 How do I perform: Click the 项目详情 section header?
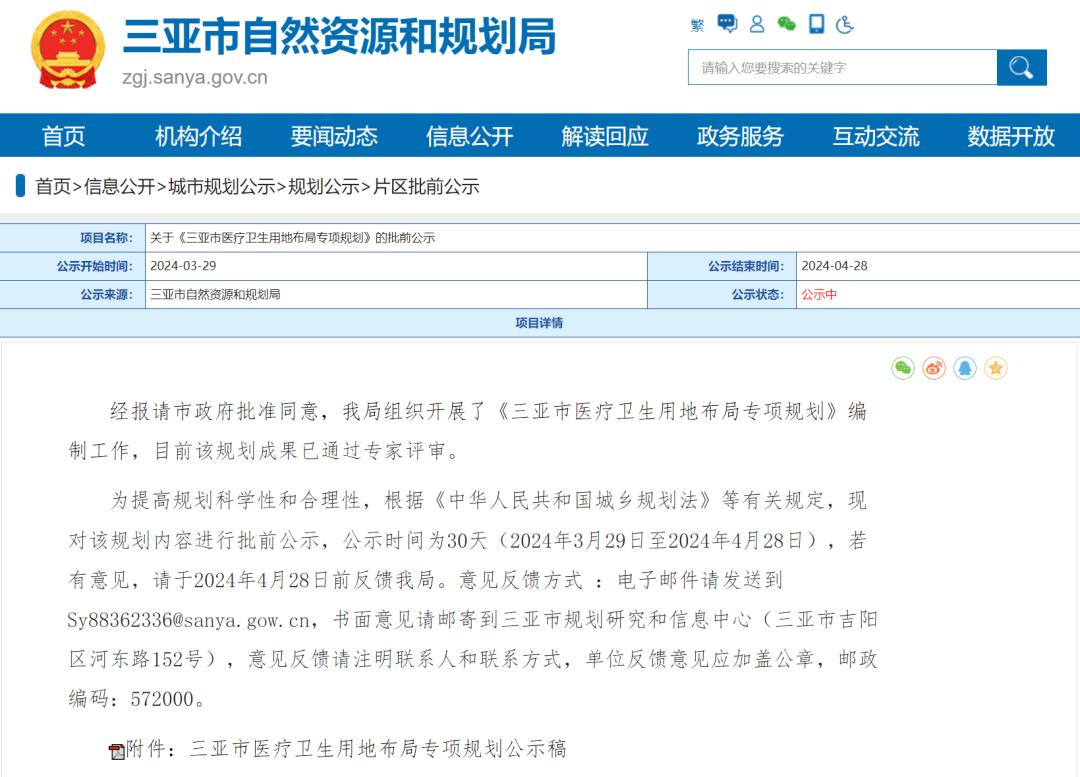click(539, 322)
